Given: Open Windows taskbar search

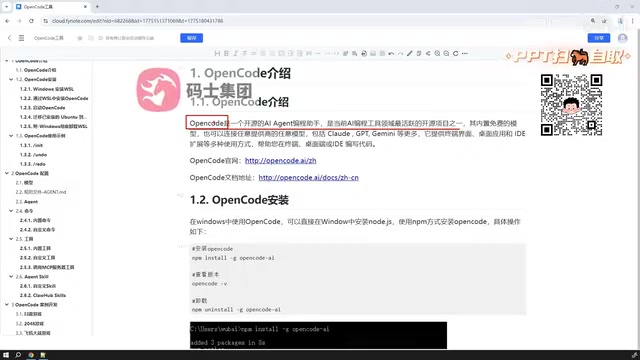Looking at the screenshot, I should (18, 355).
